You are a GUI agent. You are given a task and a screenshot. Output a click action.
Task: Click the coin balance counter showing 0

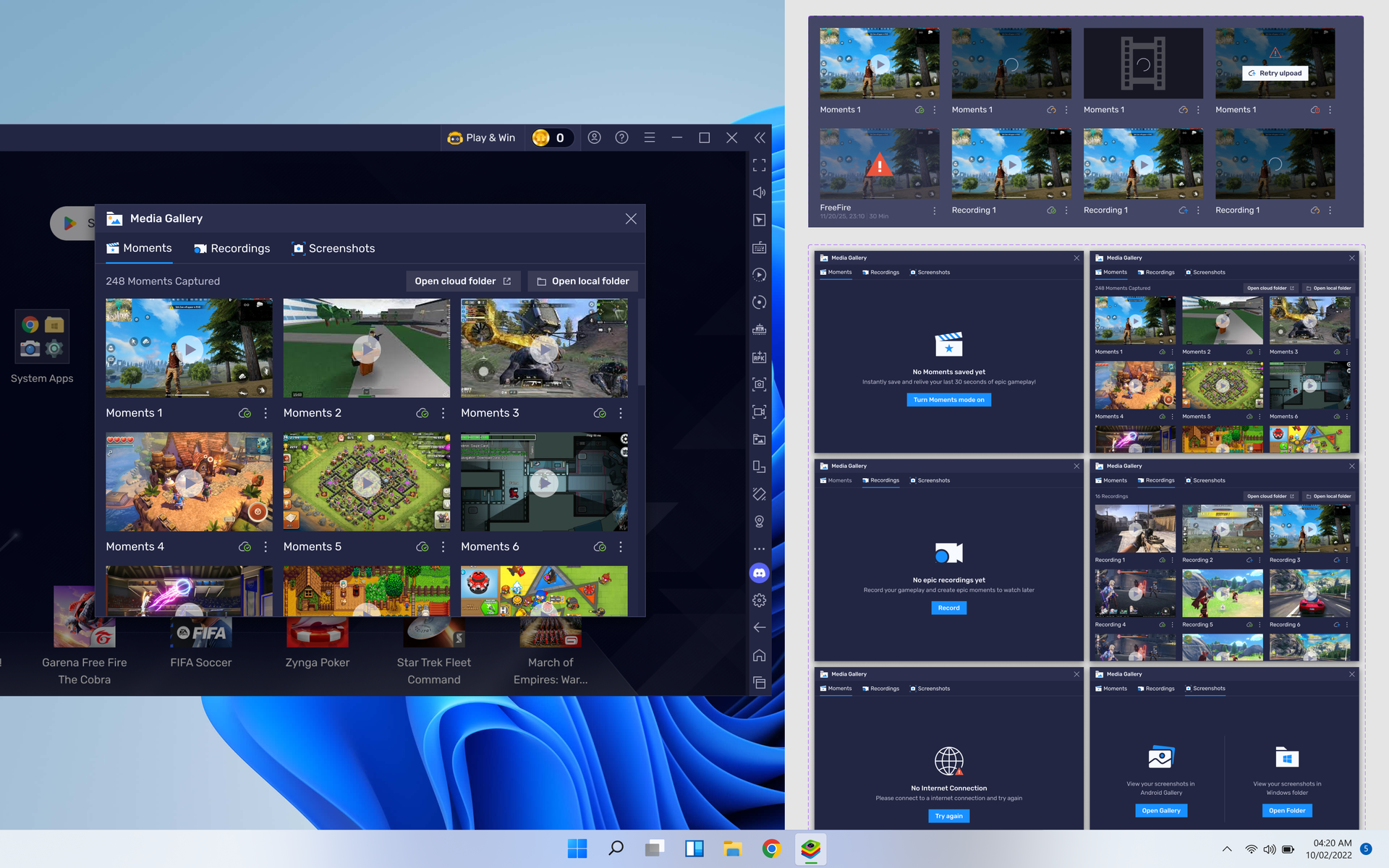[x=552, y=137]
